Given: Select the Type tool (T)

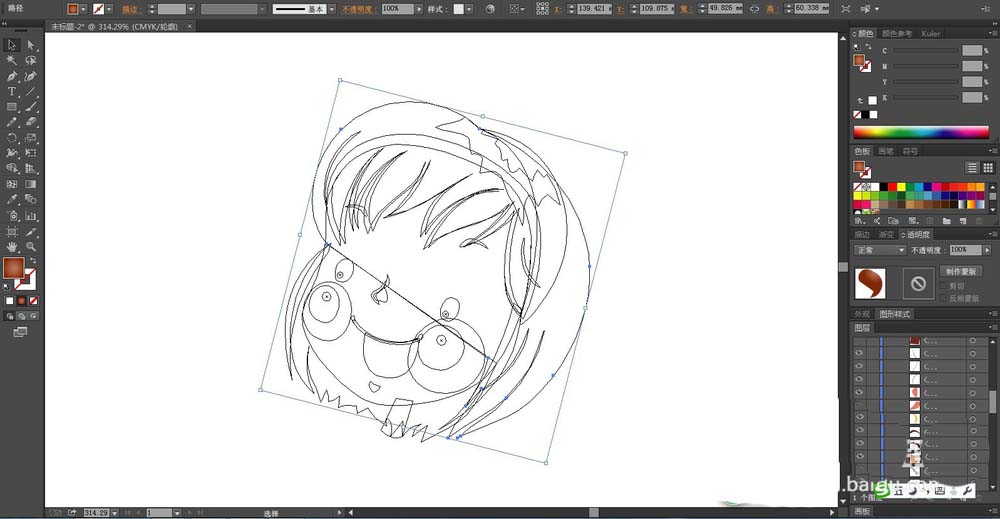Looking at the screenshot, I should [11, 92].
